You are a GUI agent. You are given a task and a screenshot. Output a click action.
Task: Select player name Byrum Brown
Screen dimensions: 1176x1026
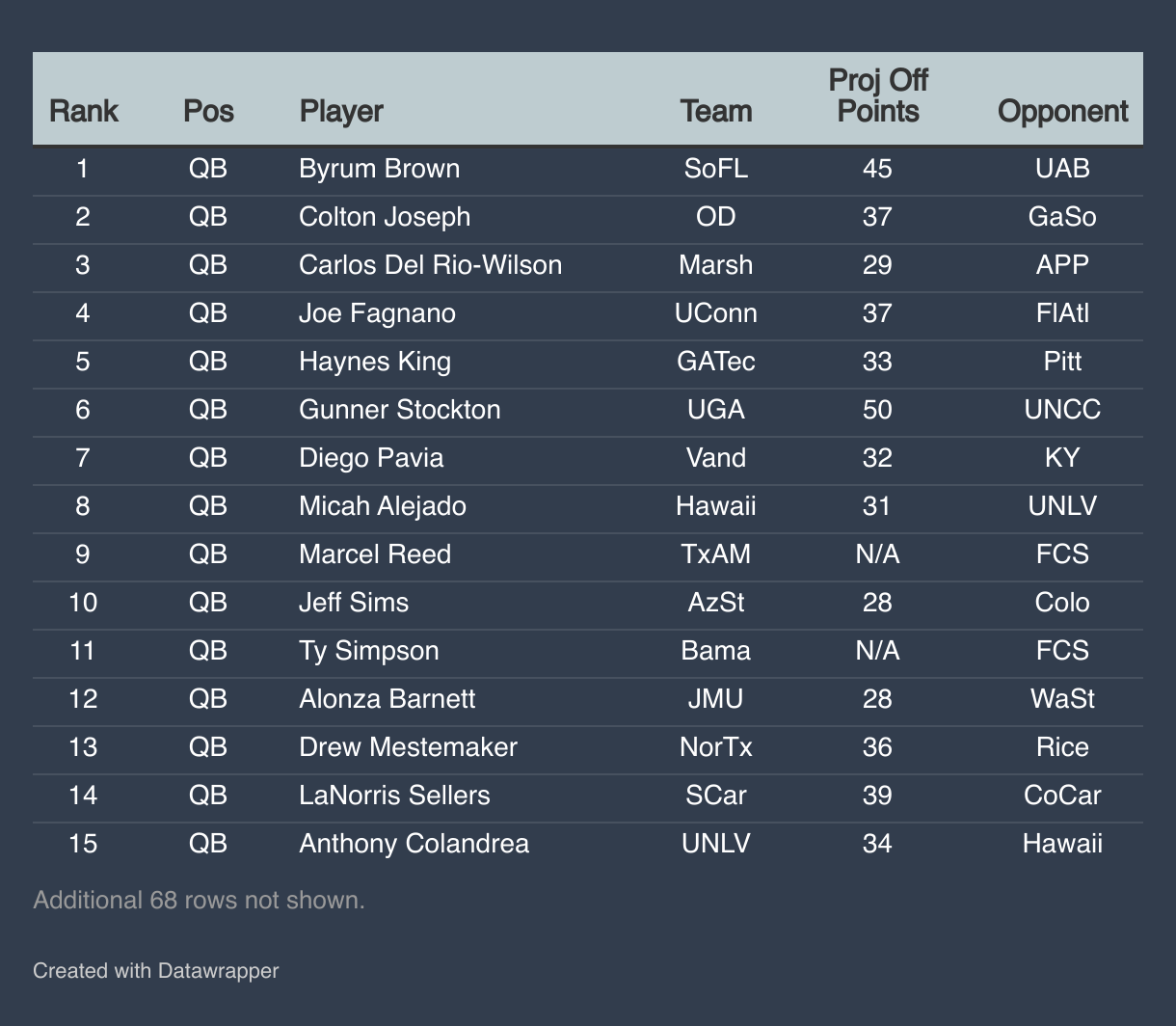[380, 169]
